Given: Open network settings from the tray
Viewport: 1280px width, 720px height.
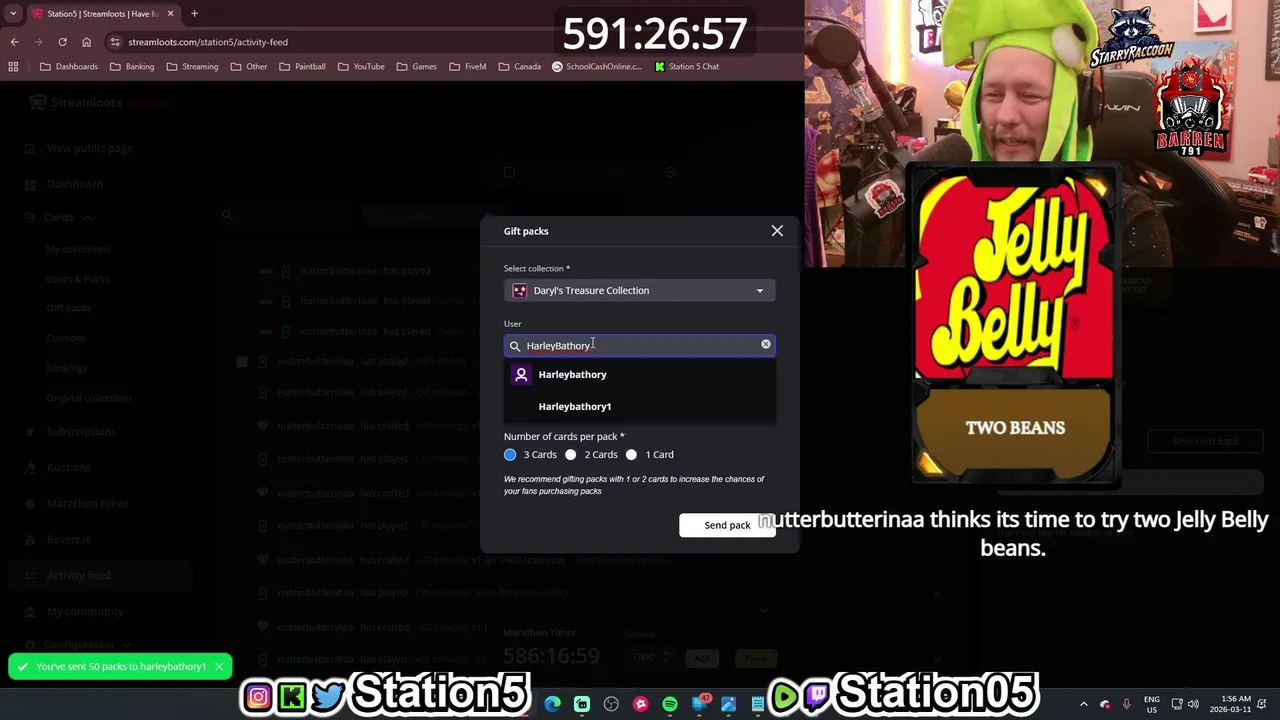Looking at the screenshot, I should (1177, 704).
